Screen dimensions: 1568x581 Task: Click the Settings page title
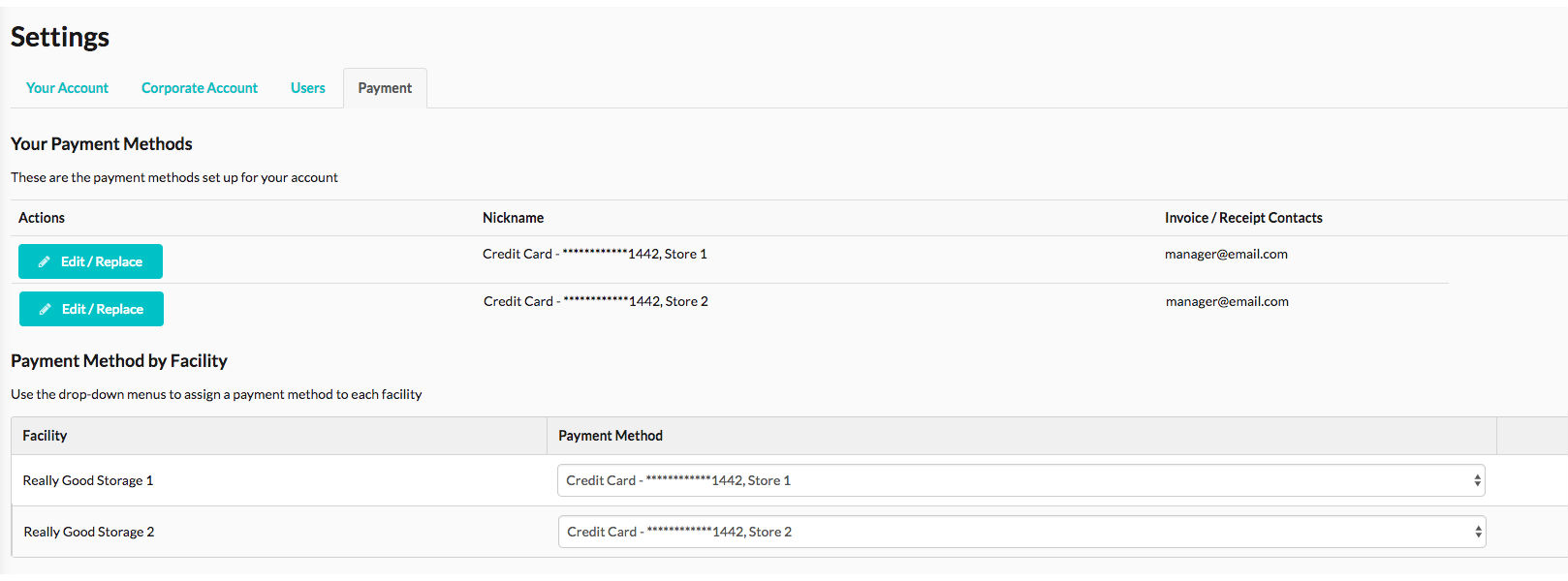[60, 37]
